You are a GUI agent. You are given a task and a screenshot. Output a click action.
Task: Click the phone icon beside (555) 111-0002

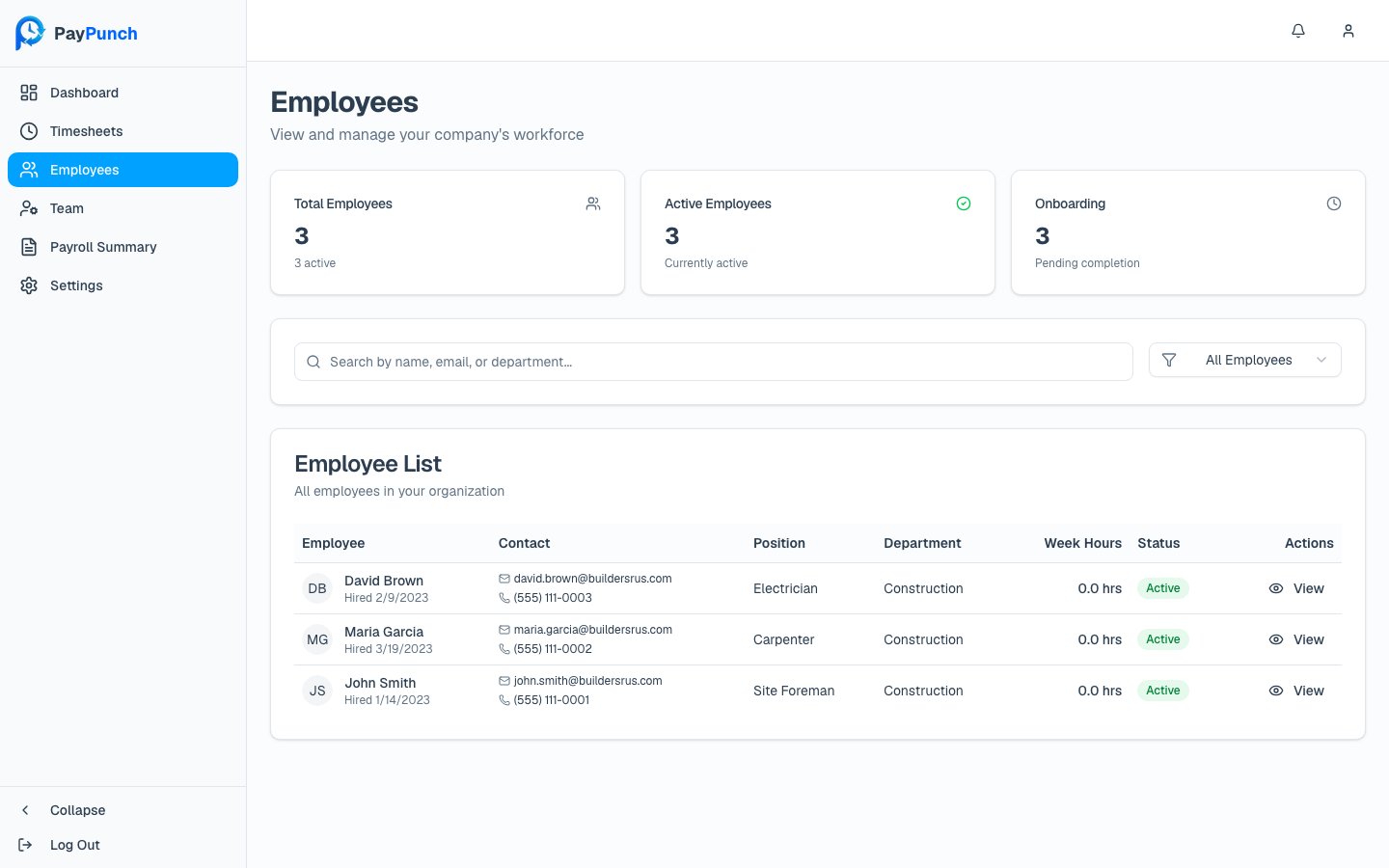(x=504, y=649)
